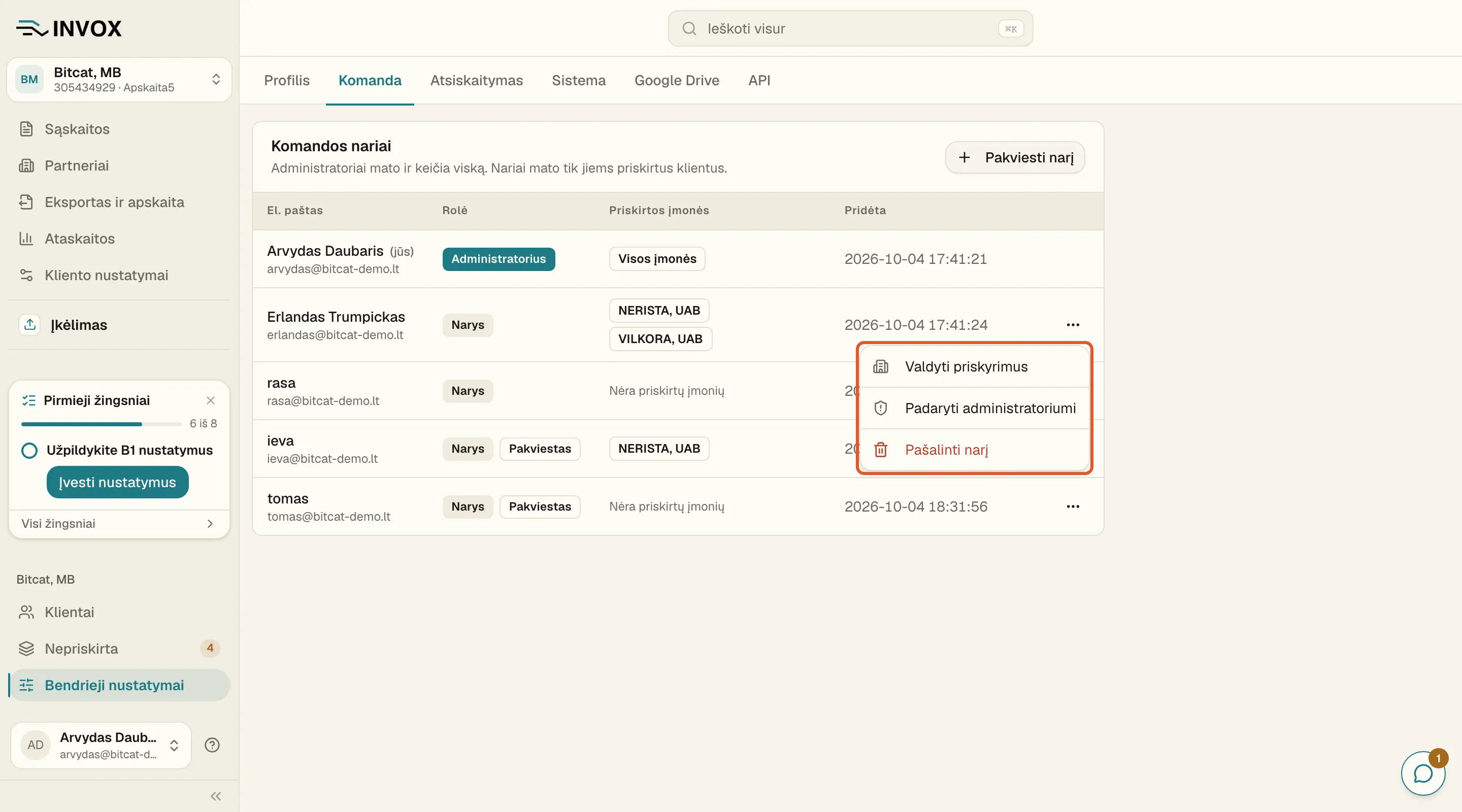Click the INVOX logo
The width and height of the screenshot is (1462, 812).
coord(69,28)
